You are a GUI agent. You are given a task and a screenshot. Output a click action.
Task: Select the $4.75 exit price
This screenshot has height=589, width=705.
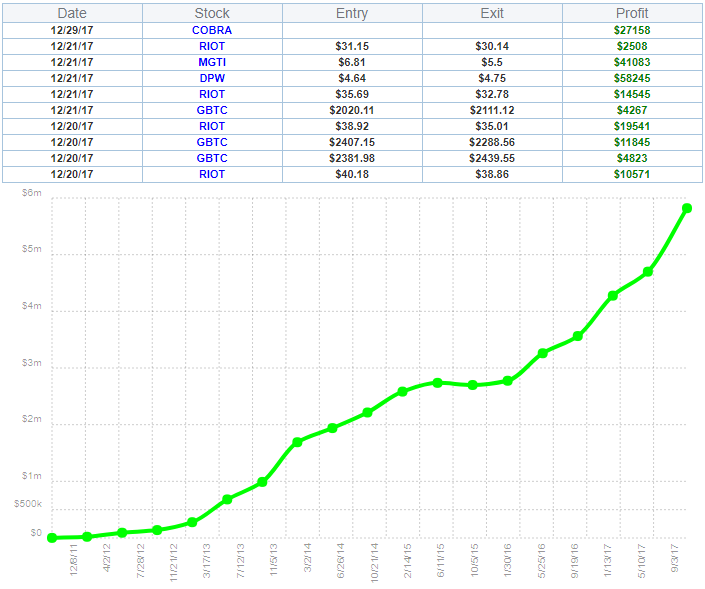click(492, 78)
